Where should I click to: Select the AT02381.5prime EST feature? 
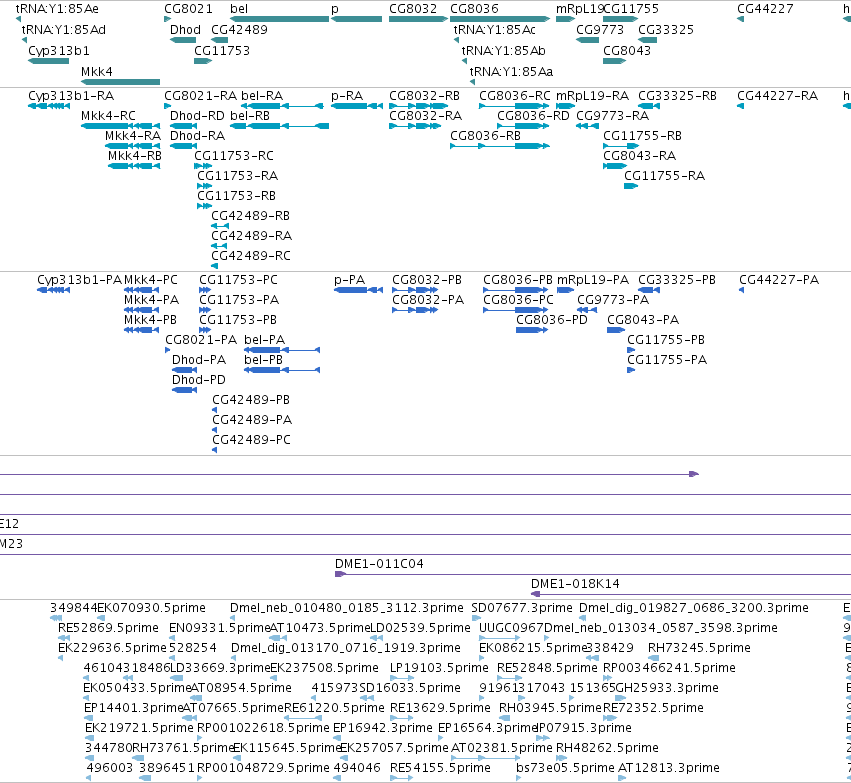[486, 757]
